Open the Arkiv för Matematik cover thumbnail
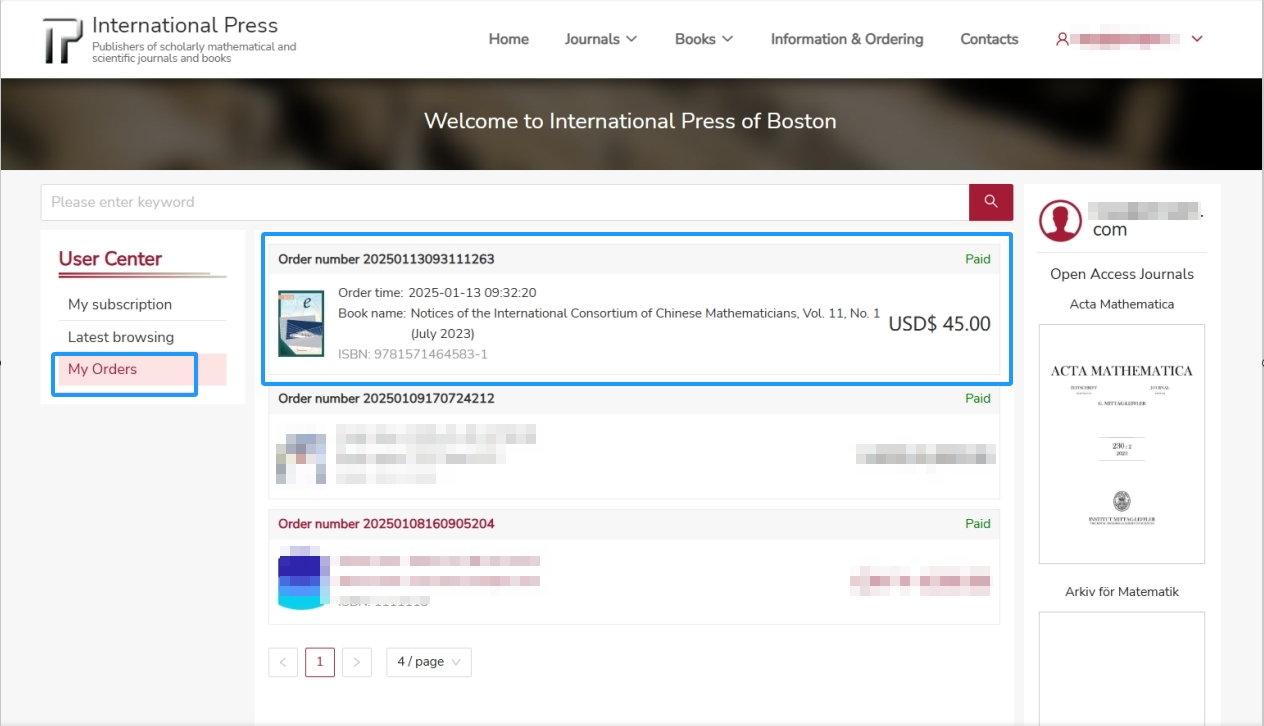 1122,669
